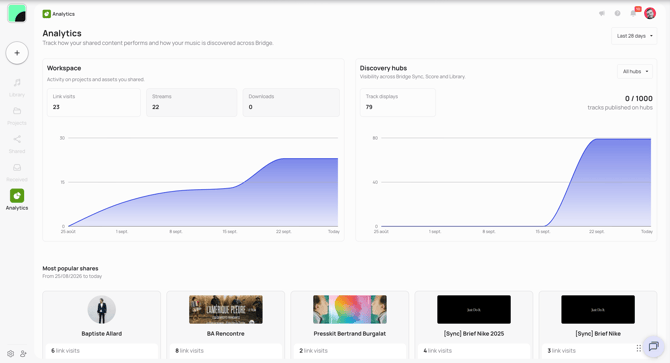Click the announcements megaphone icon

(602, 13)
